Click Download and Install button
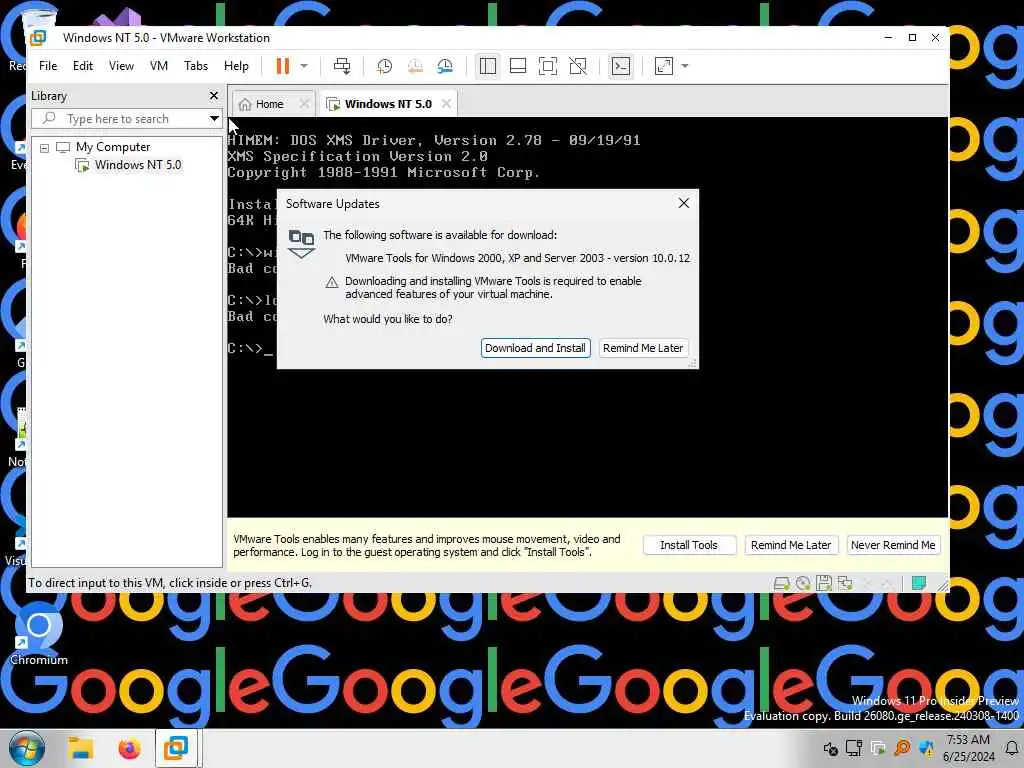Viewport: 1024px width, 768px height. point(536,348)
